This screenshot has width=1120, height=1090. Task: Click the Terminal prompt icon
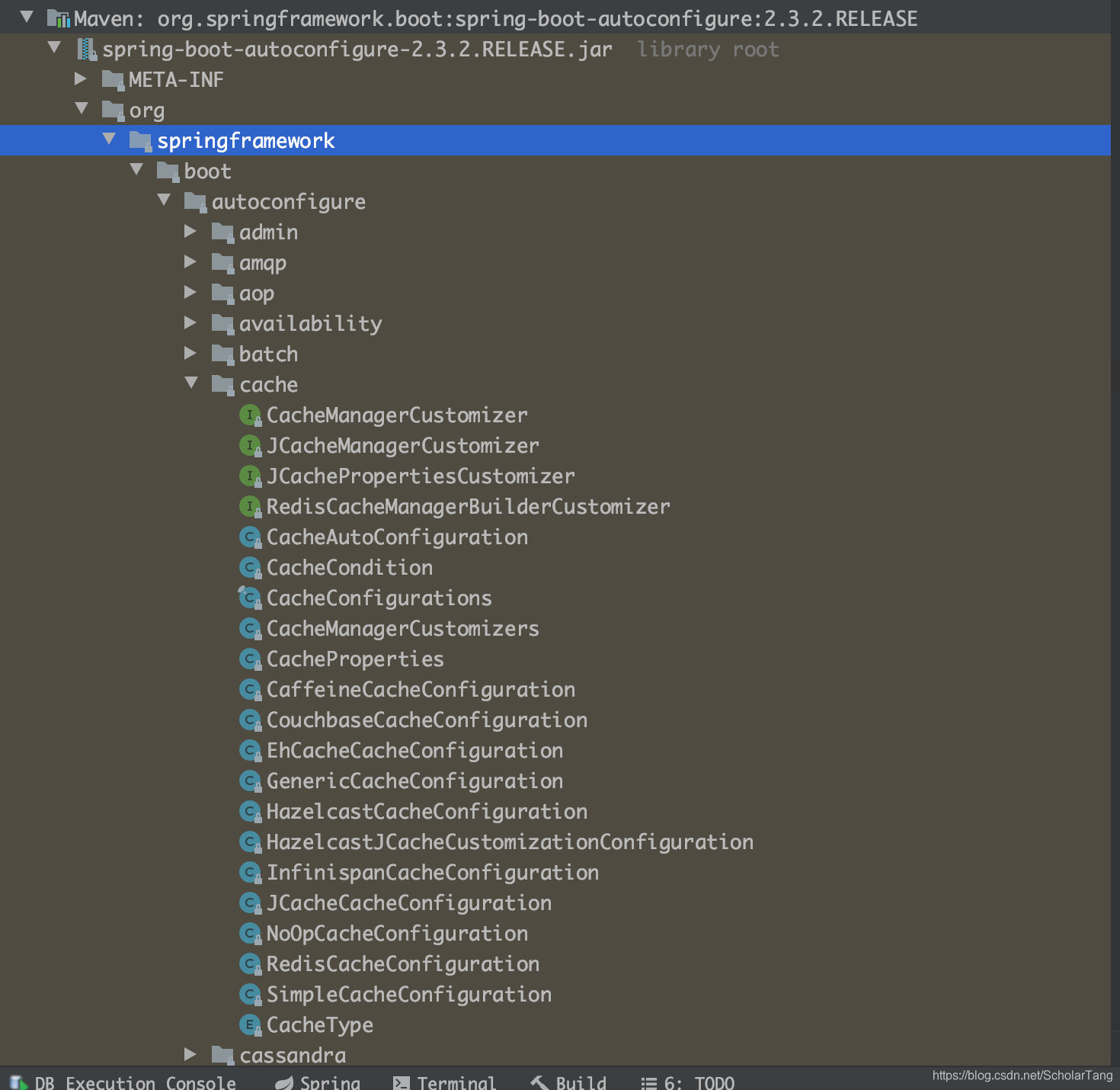tap(402, 1083)
